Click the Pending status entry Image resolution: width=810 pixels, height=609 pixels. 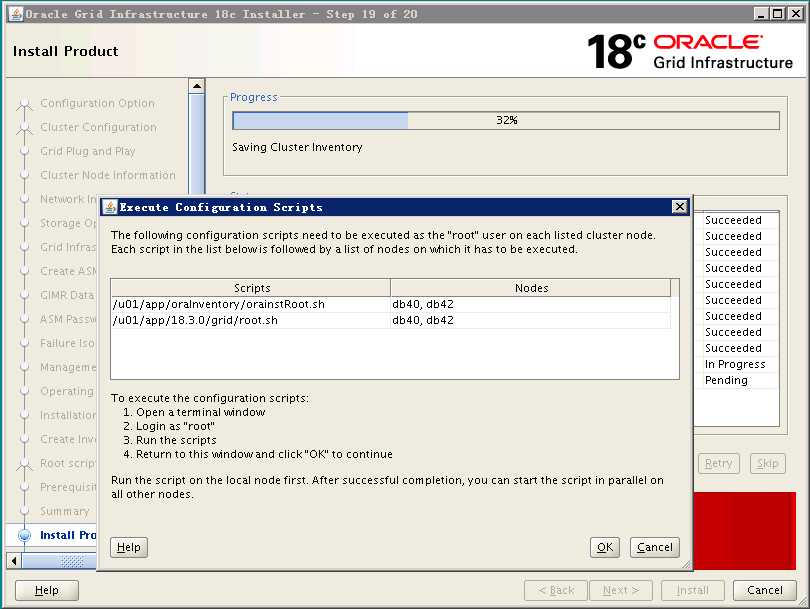pos(726,380)
